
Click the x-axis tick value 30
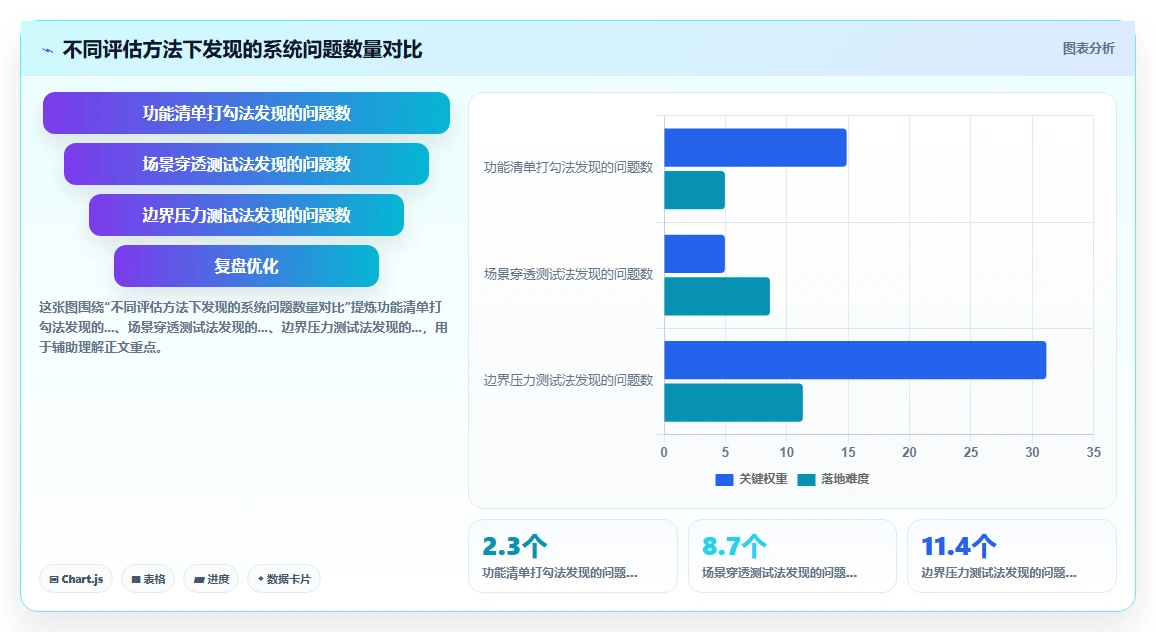[1032, 452]
